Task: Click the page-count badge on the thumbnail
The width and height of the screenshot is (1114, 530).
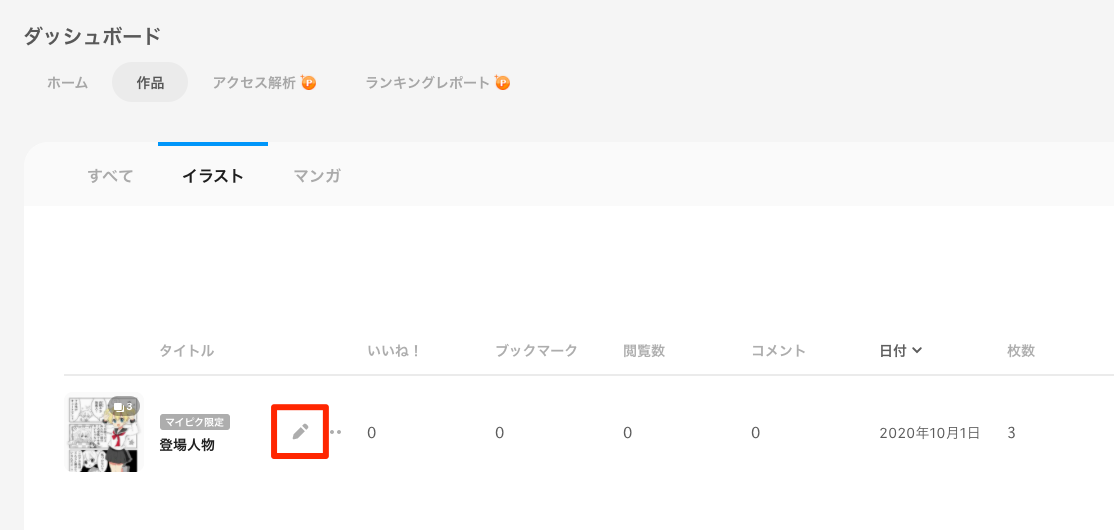Action: 124,406
